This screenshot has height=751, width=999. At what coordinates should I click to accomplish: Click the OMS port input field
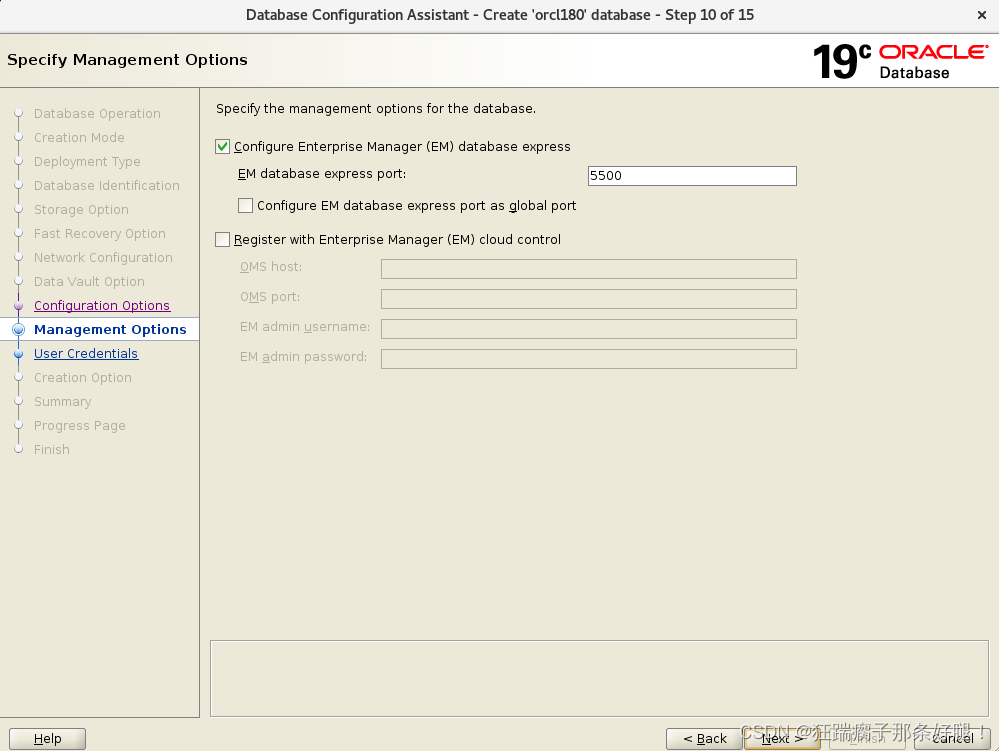pos(589,299)
